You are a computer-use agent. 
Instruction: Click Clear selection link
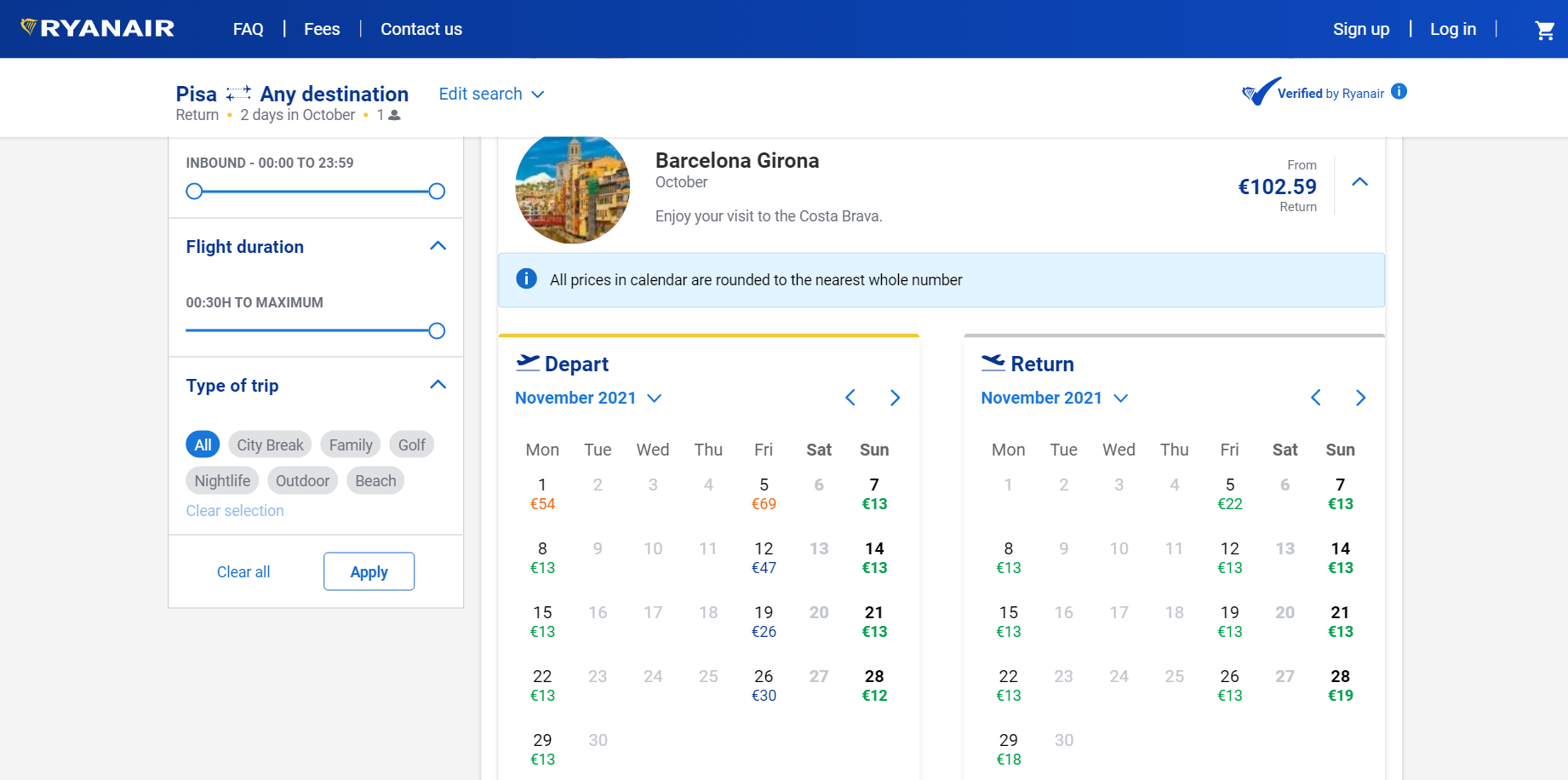point(235,510)
